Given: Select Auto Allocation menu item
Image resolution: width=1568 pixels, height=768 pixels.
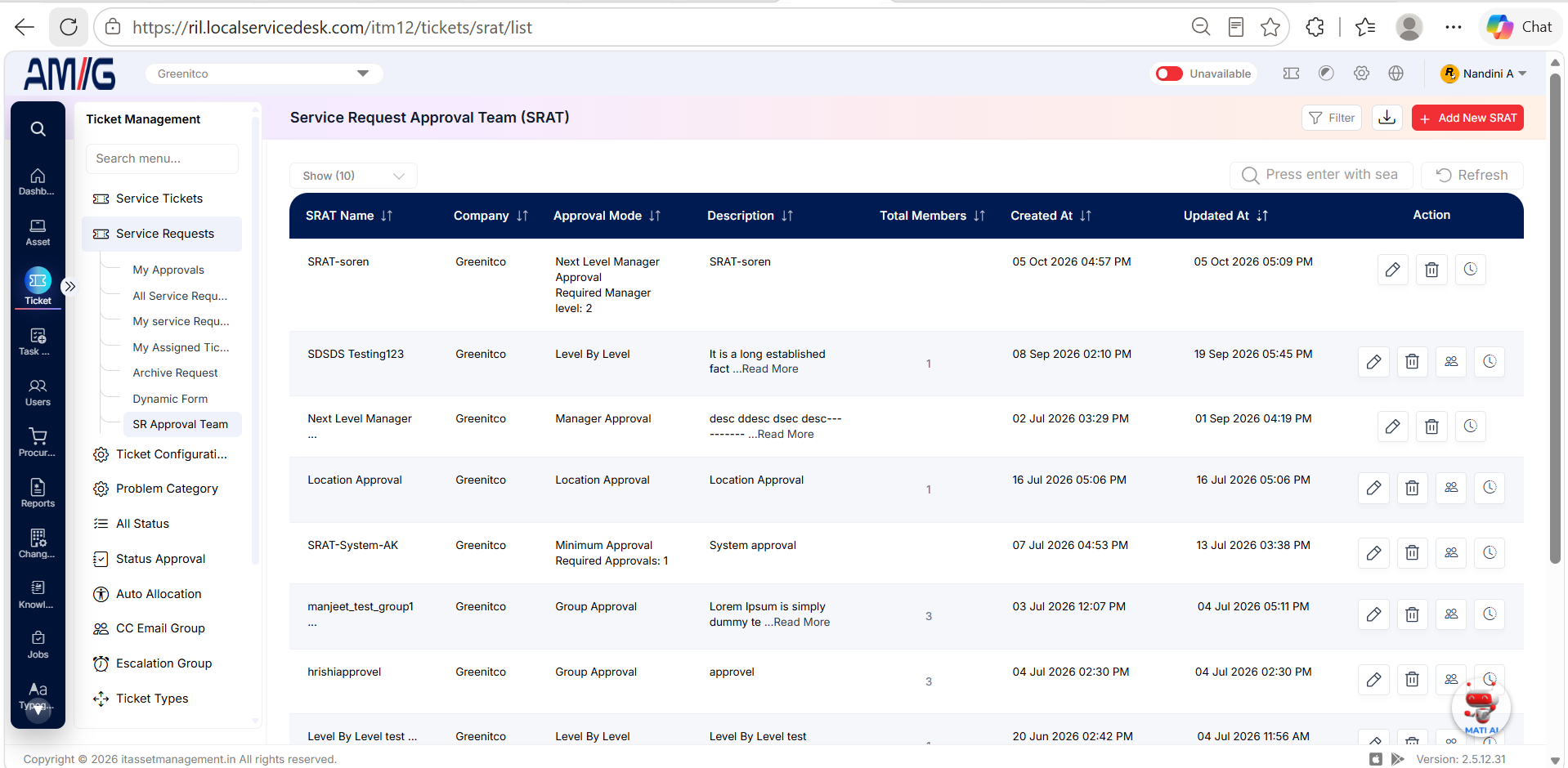Looking at the screenshot, I should point(159,594).
